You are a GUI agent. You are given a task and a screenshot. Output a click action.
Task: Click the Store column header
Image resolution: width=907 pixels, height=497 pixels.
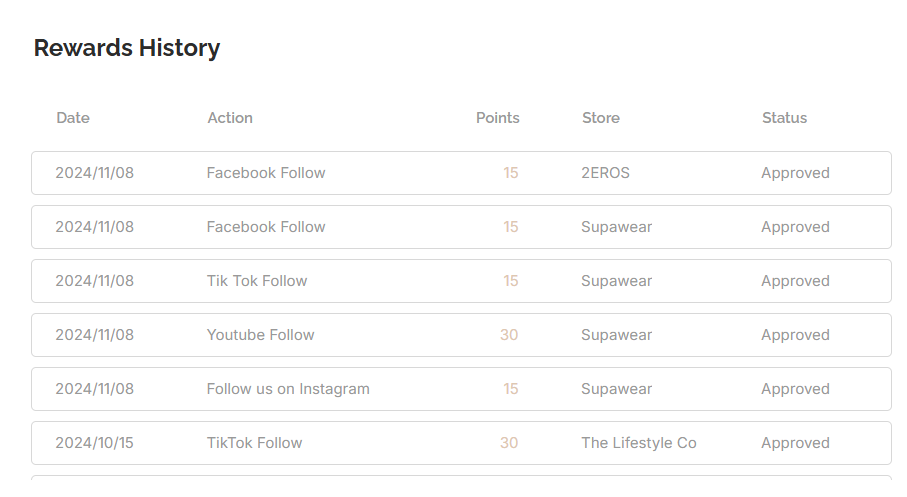(x=600, y=118)
